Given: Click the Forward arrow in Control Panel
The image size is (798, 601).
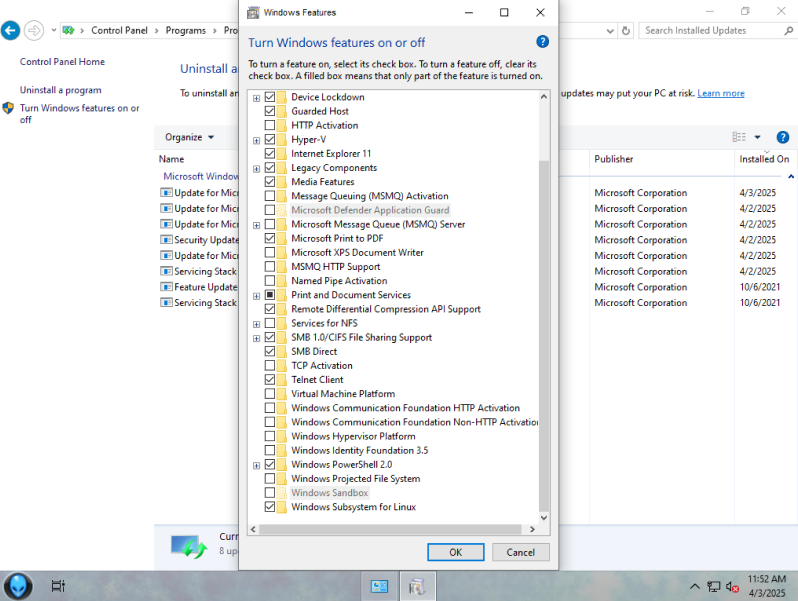Looking at the screenshot, I should [x=34, y=31].
